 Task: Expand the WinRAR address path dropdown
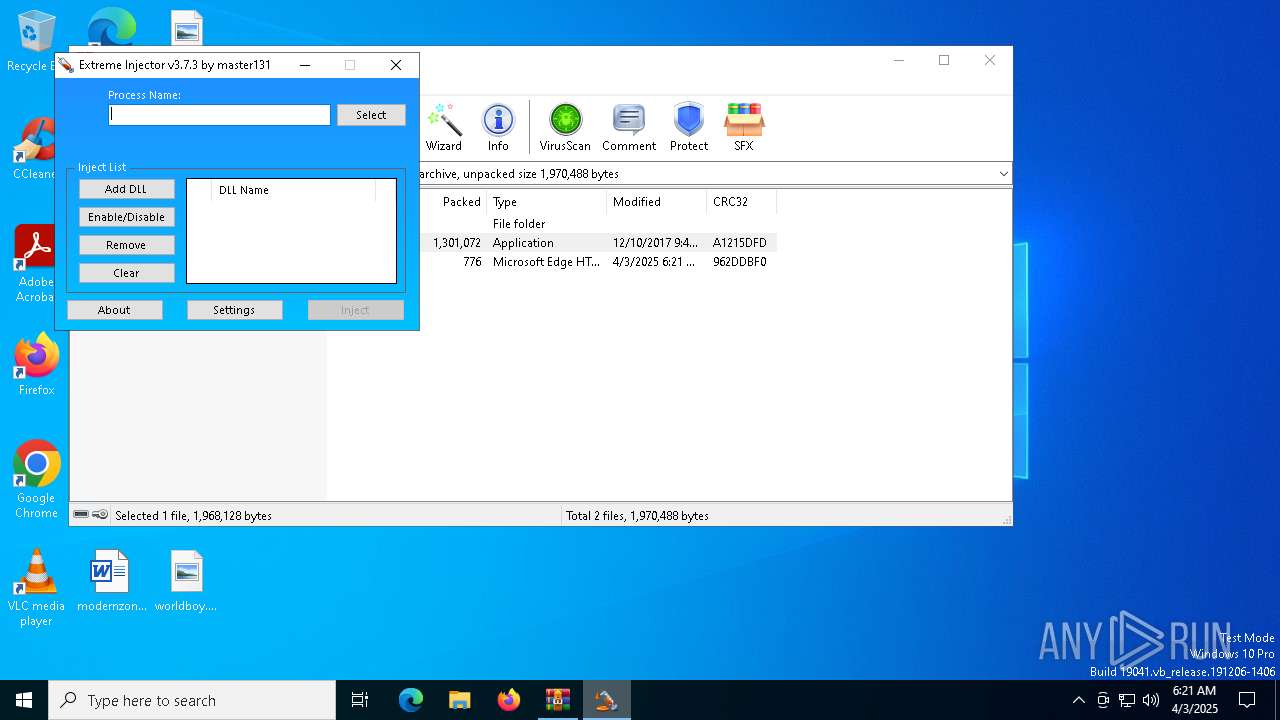[1003, 174]
